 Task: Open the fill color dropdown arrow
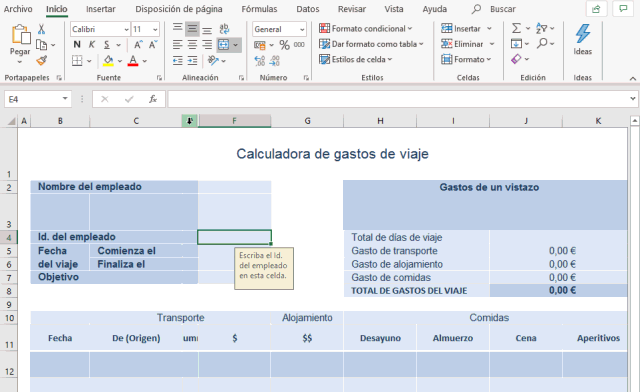(120, 61)
